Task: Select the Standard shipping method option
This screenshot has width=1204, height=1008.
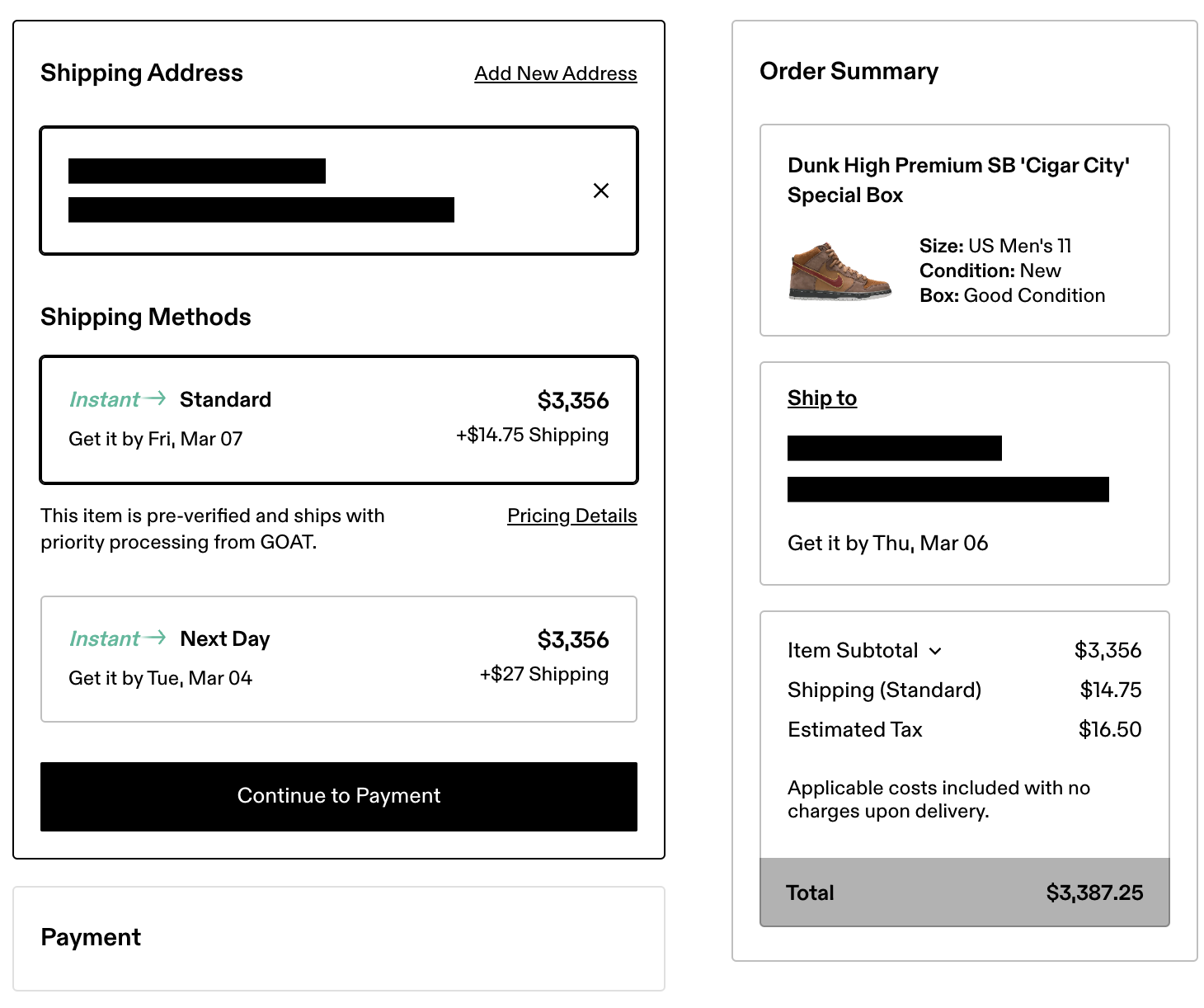Action: (x=338, y=420)
